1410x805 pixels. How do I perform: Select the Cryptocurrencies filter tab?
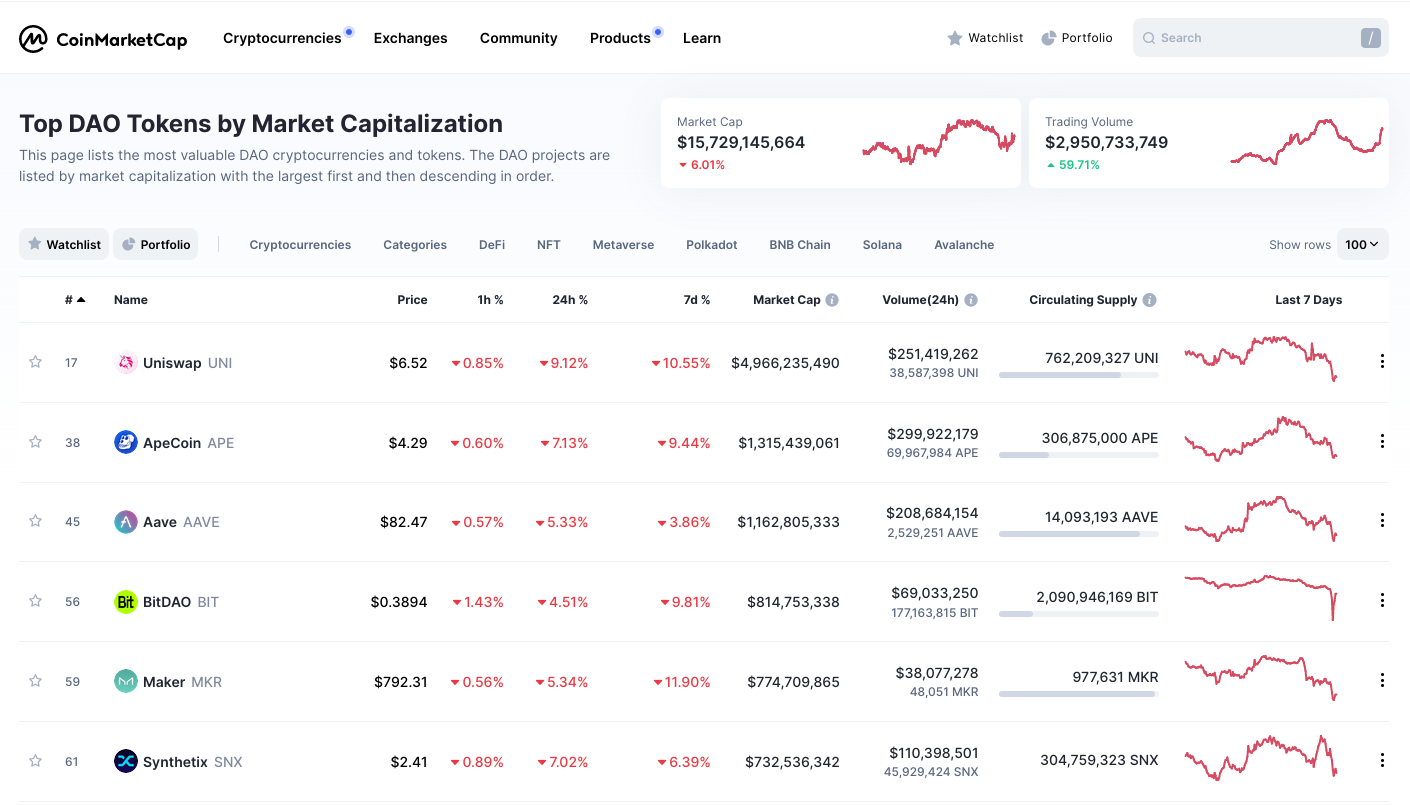(x=300, y=245)
